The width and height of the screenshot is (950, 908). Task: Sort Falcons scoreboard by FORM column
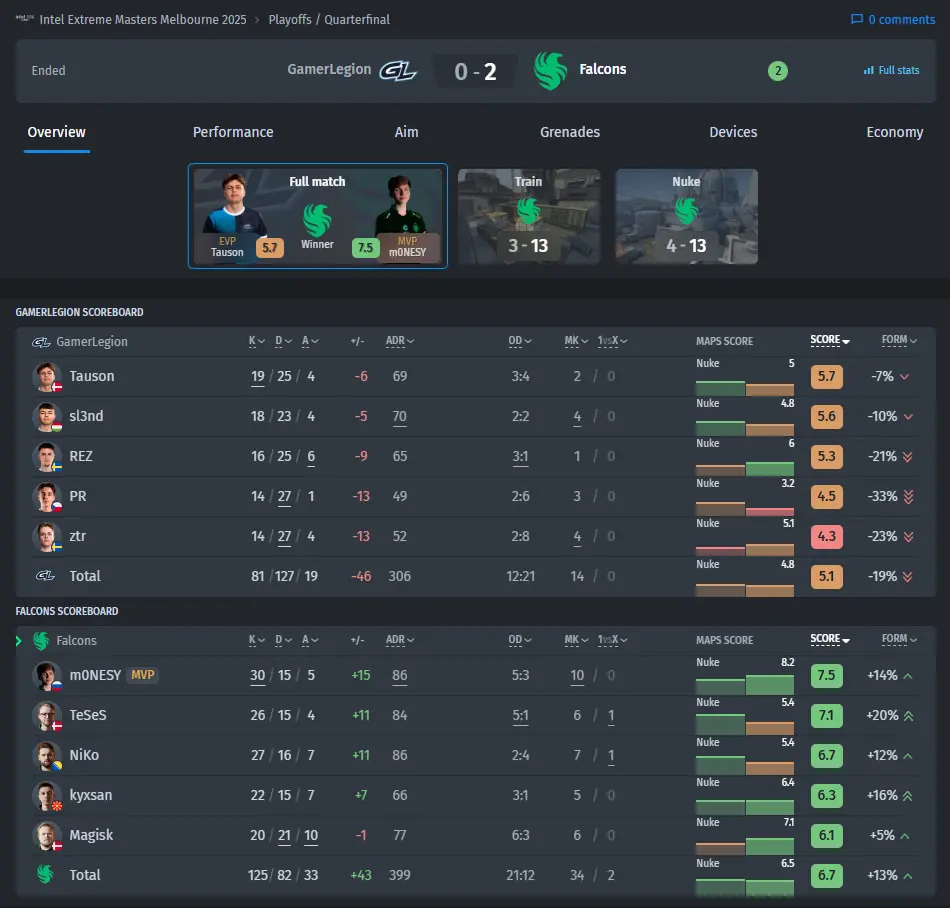coord(899,639)
